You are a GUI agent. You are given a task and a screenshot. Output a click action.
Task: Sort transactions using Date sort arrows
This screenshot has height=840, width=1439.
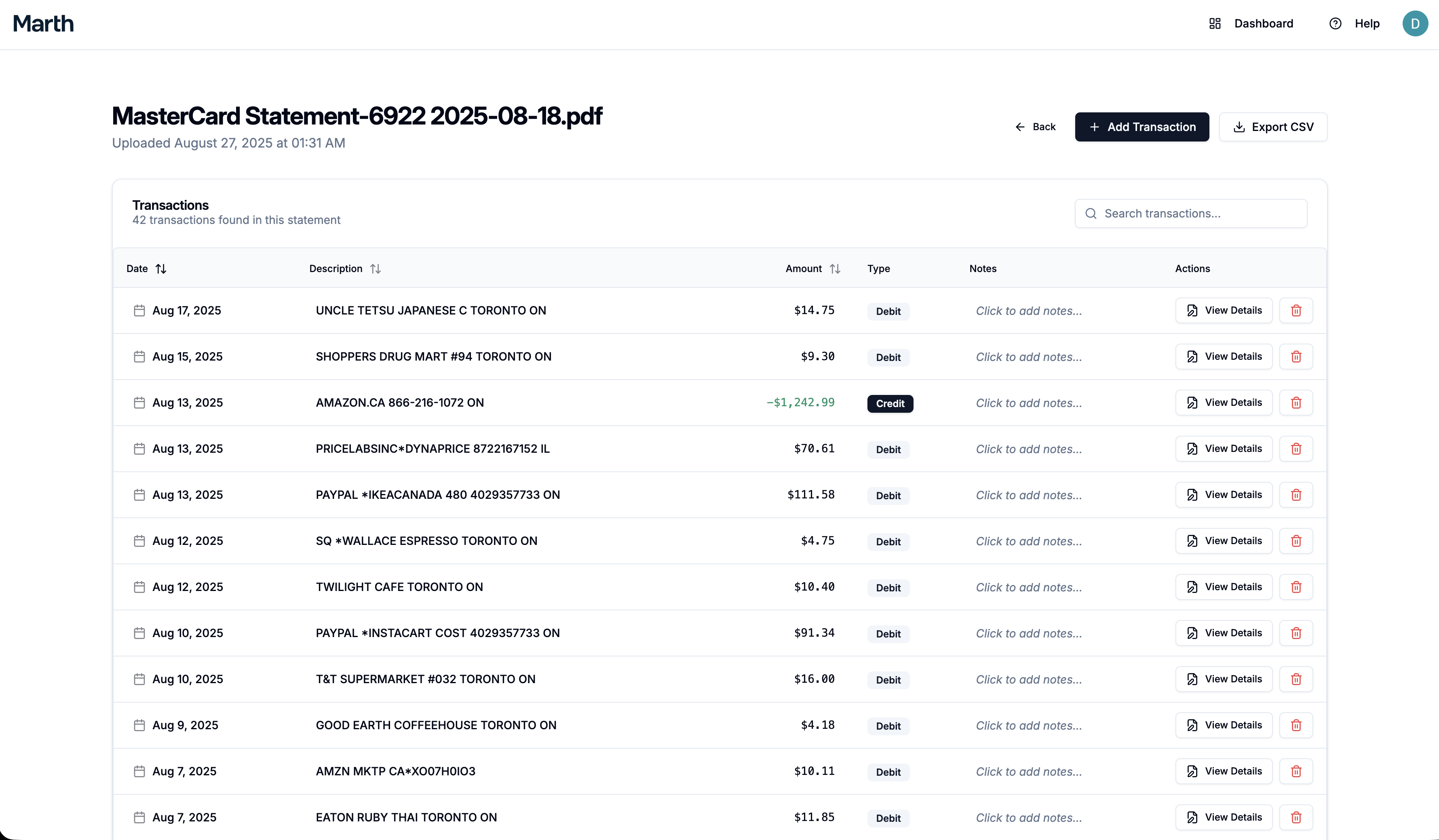[161, 268]
